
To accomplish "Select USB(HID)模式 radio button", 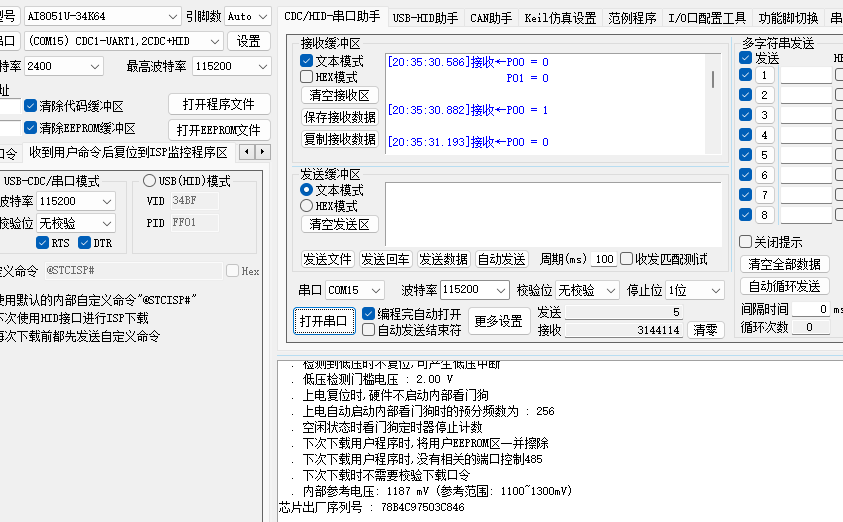I will [149, 181].
